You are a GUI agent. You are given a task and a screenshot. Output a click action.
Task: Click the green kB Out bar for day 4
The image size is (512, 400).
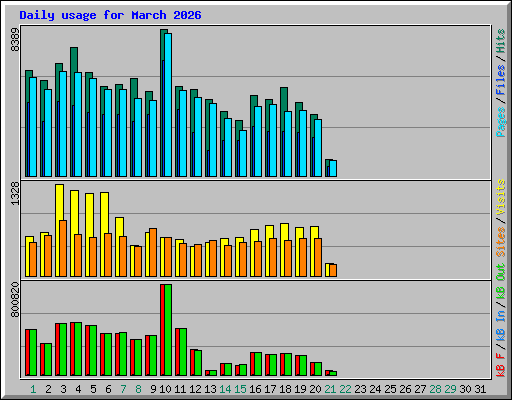tap(78, 349)
